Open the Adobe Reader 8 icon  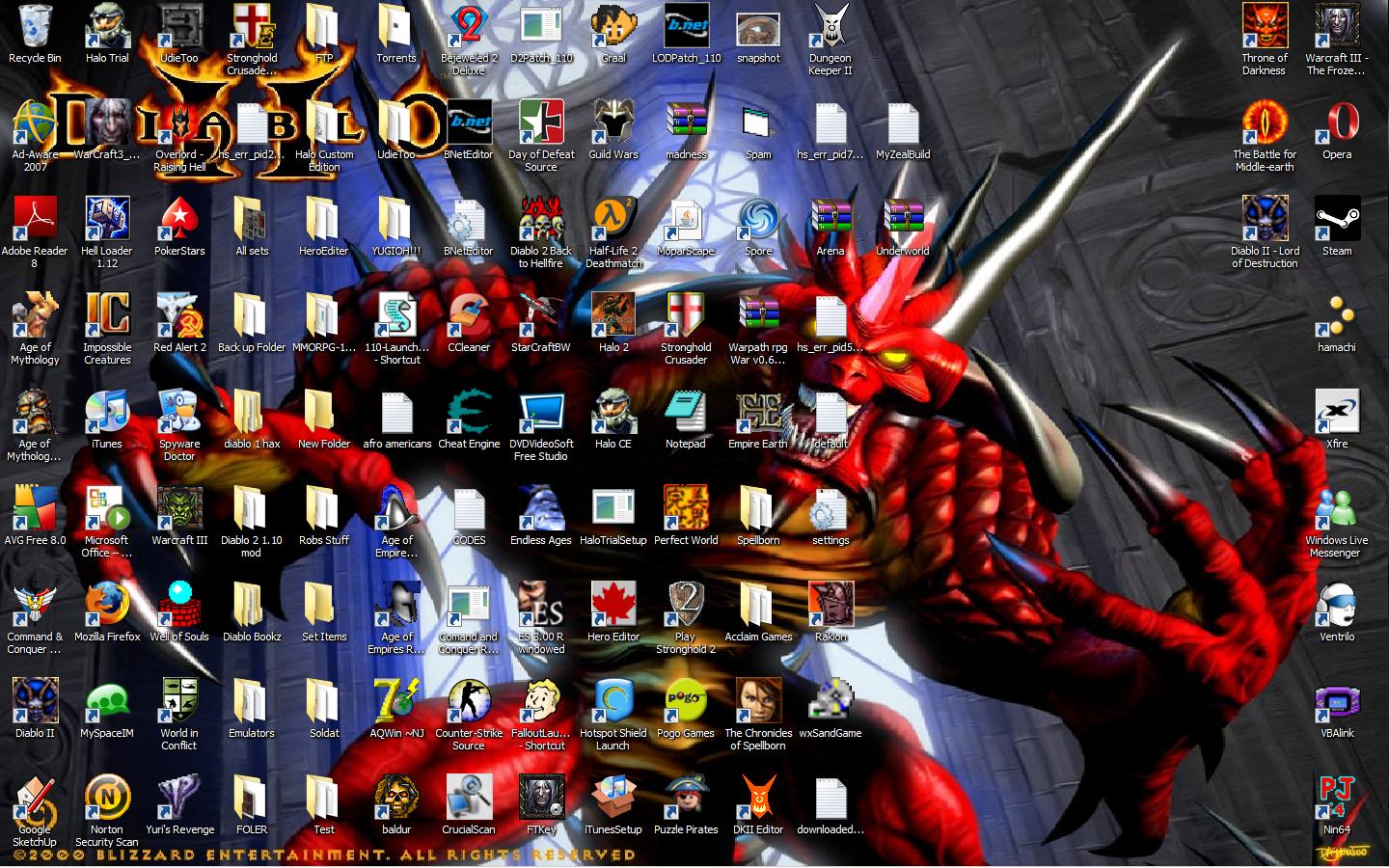[35, 219]
